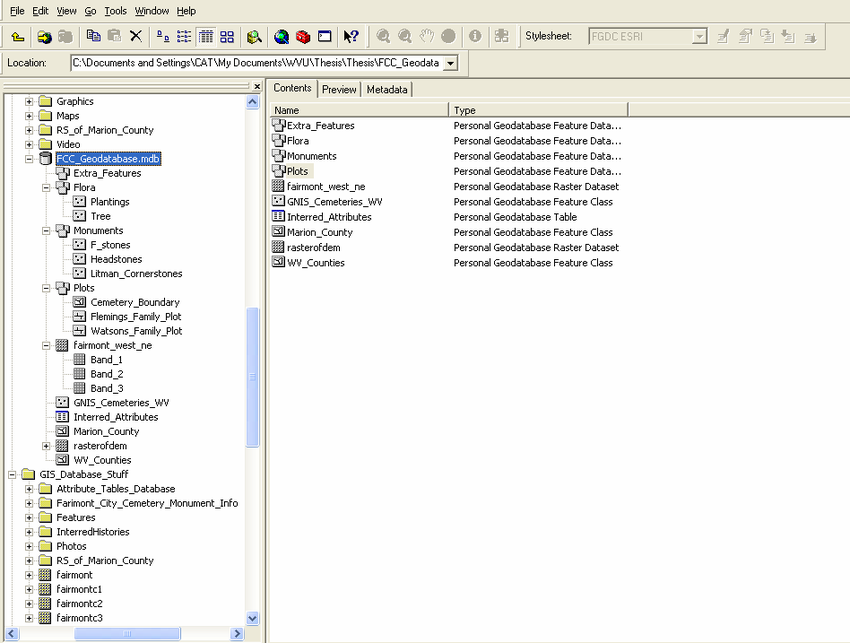Expand the rasterofdem tree node
The width and height of the screenshot is (850, 643).
(46, 446)
